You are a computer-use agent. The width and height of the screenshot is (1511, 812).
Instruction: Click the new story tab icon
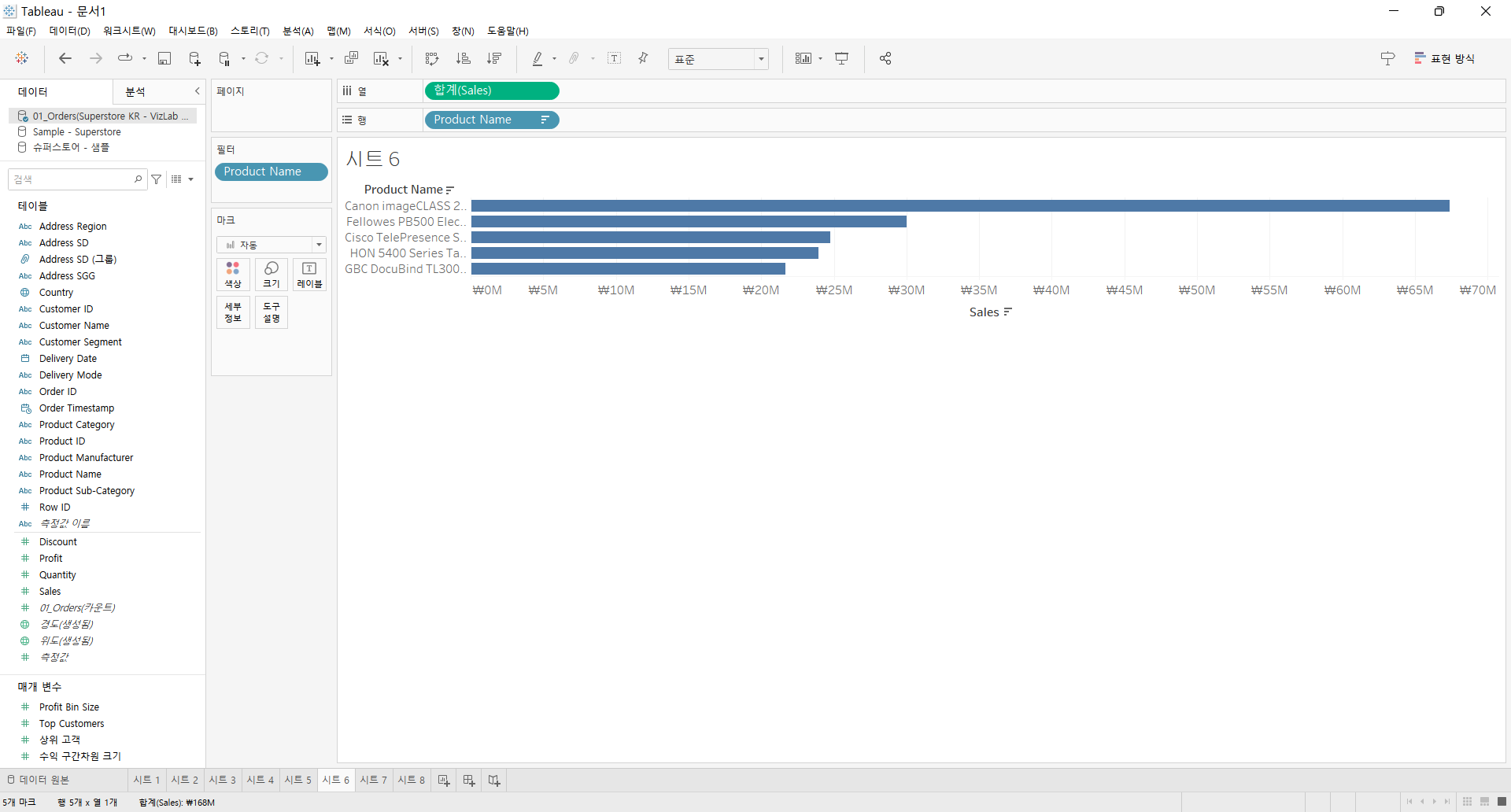tap(494, 780)
